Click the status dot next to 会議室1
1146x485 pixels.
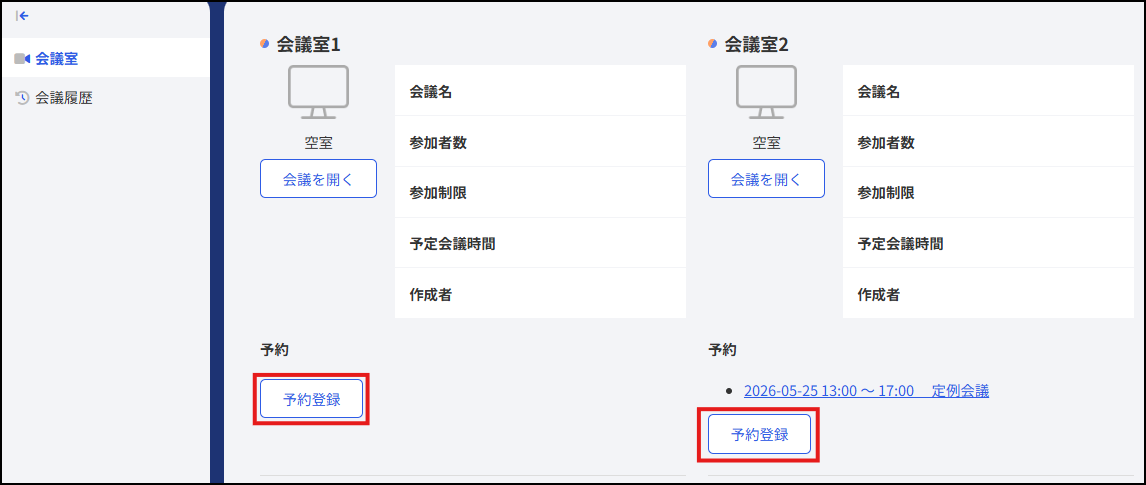click(265, 44)
